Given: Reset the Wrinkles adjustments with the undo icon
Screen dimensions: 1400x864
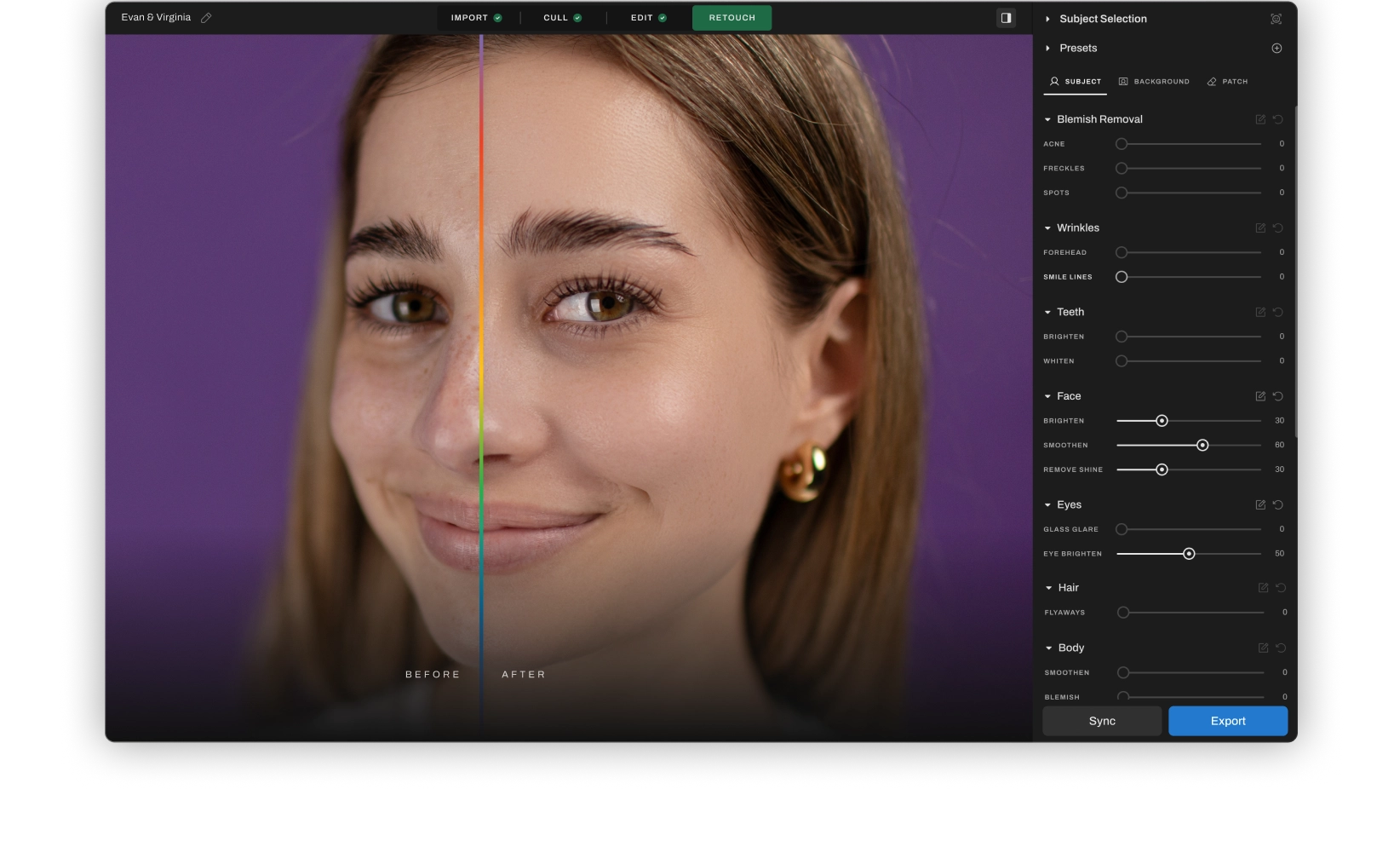Looking at the screenshot, I should click(1277, 228).
